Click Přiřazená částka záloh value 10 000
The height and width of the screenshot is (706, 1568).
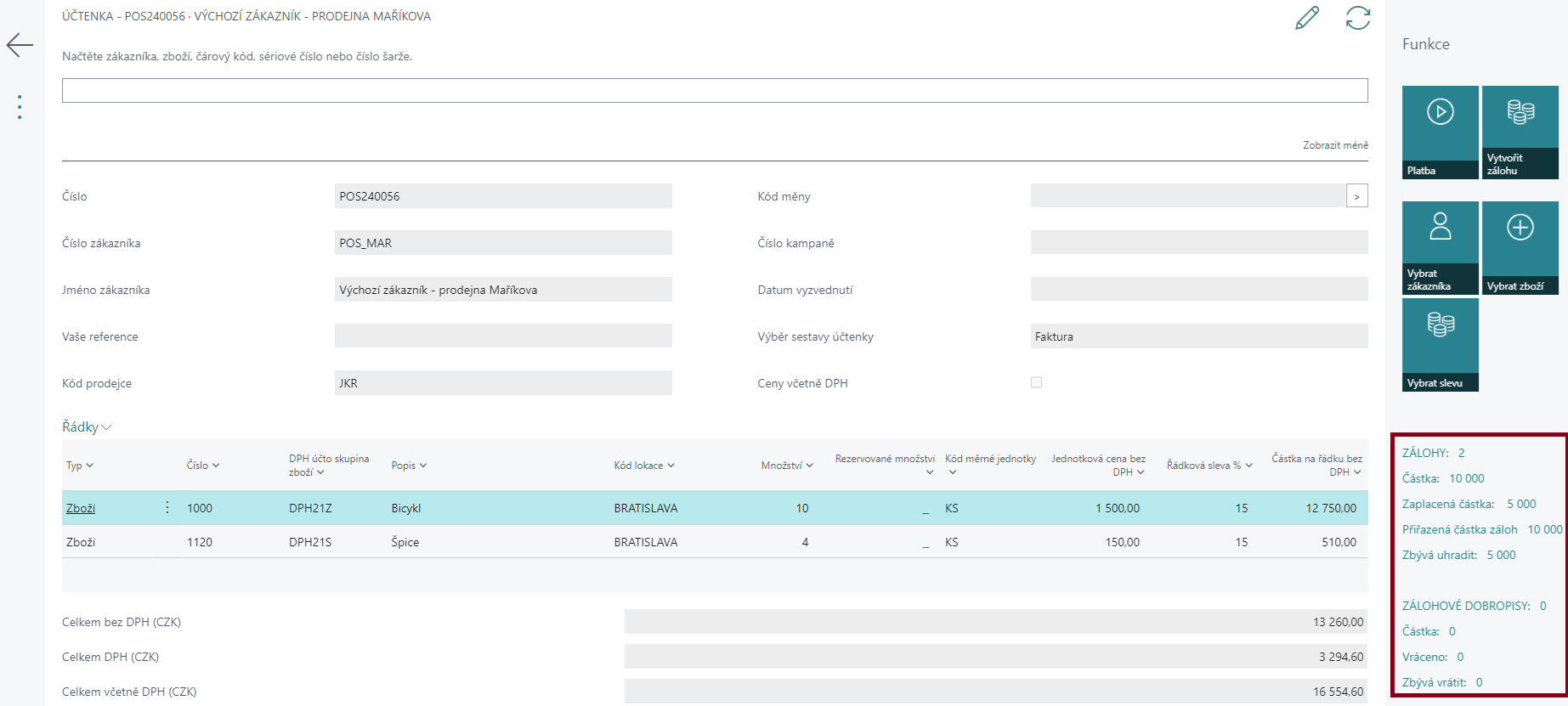[1545, 529]
